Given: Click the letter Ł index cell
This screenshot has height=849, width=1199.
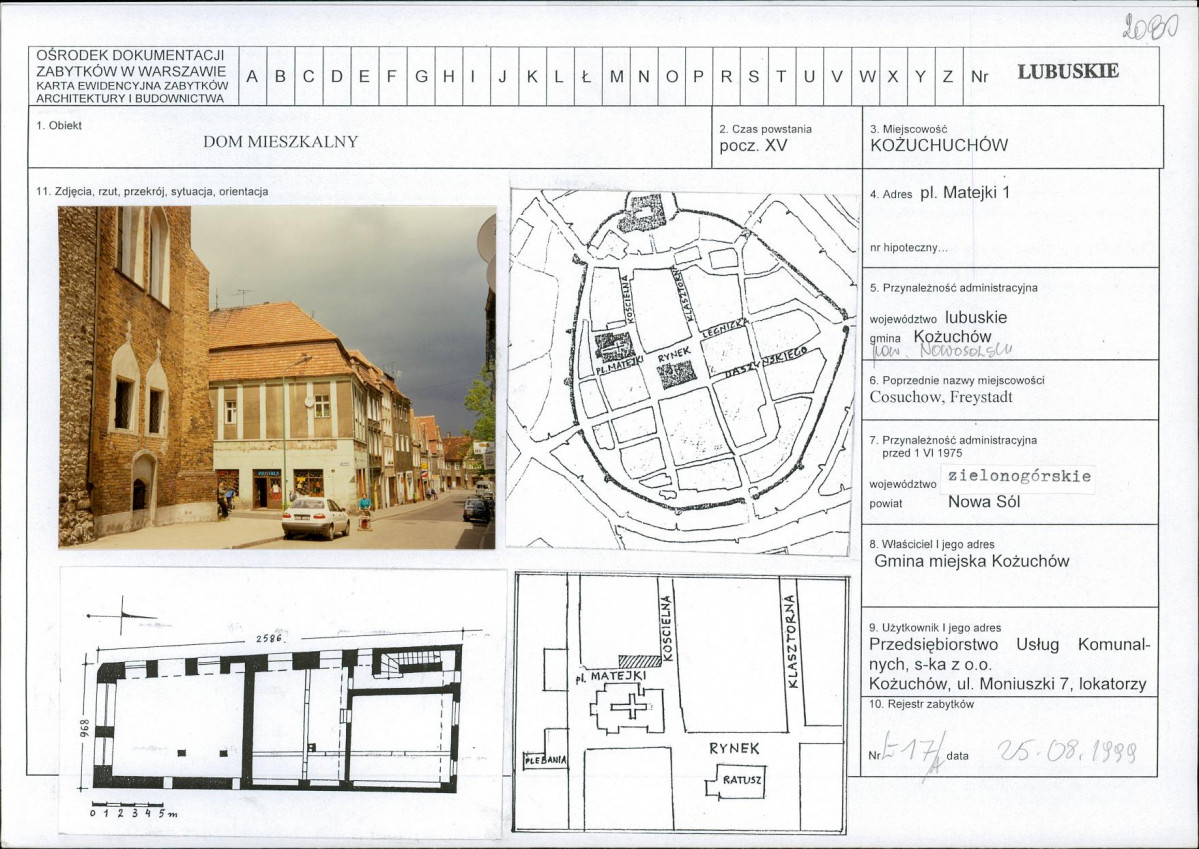Looking at the screenshot, I should pos(588,76).
